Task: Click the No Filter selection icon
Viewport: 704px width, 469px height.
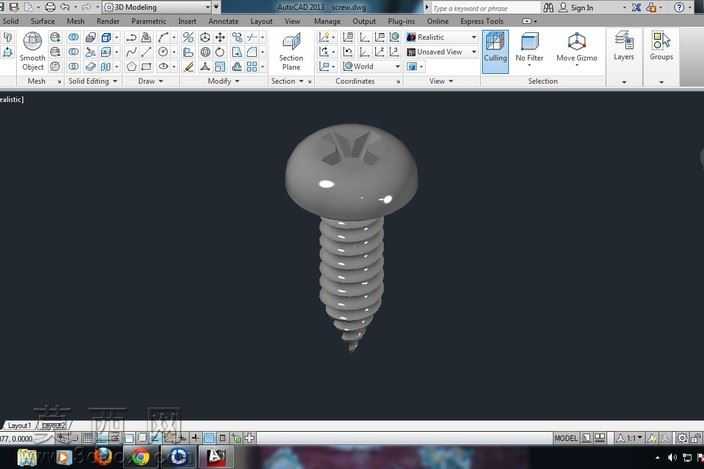Action: click(x=529, y=48)
